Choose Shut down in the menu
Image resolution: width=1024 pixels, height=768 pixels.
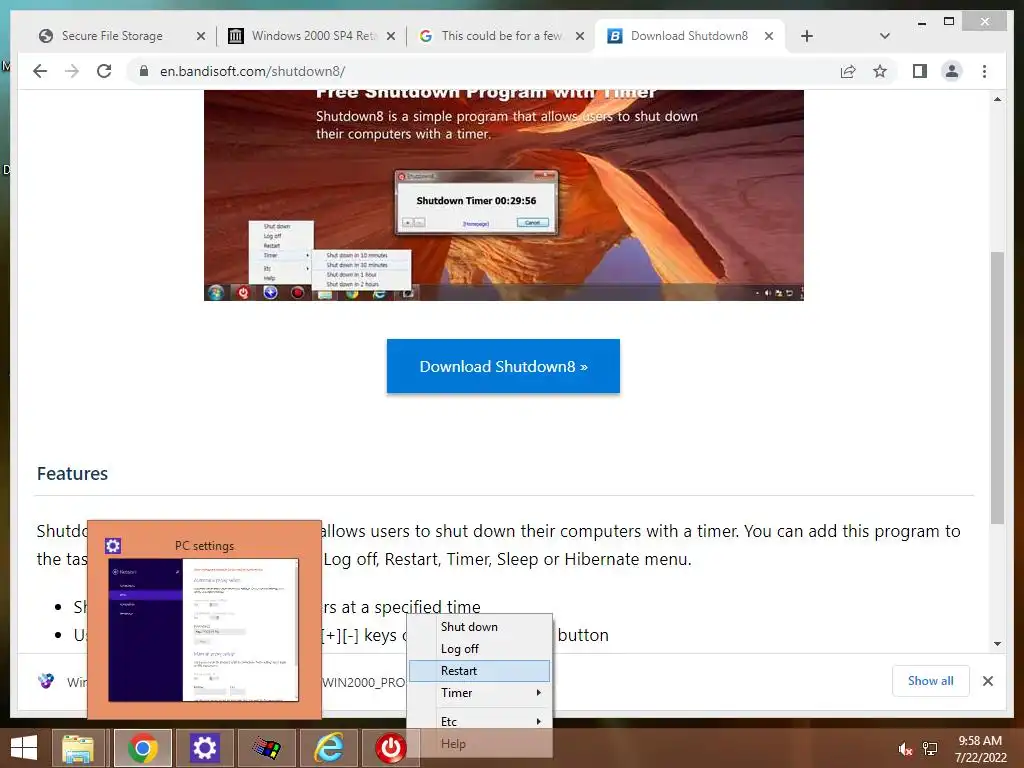click(479, 627)
